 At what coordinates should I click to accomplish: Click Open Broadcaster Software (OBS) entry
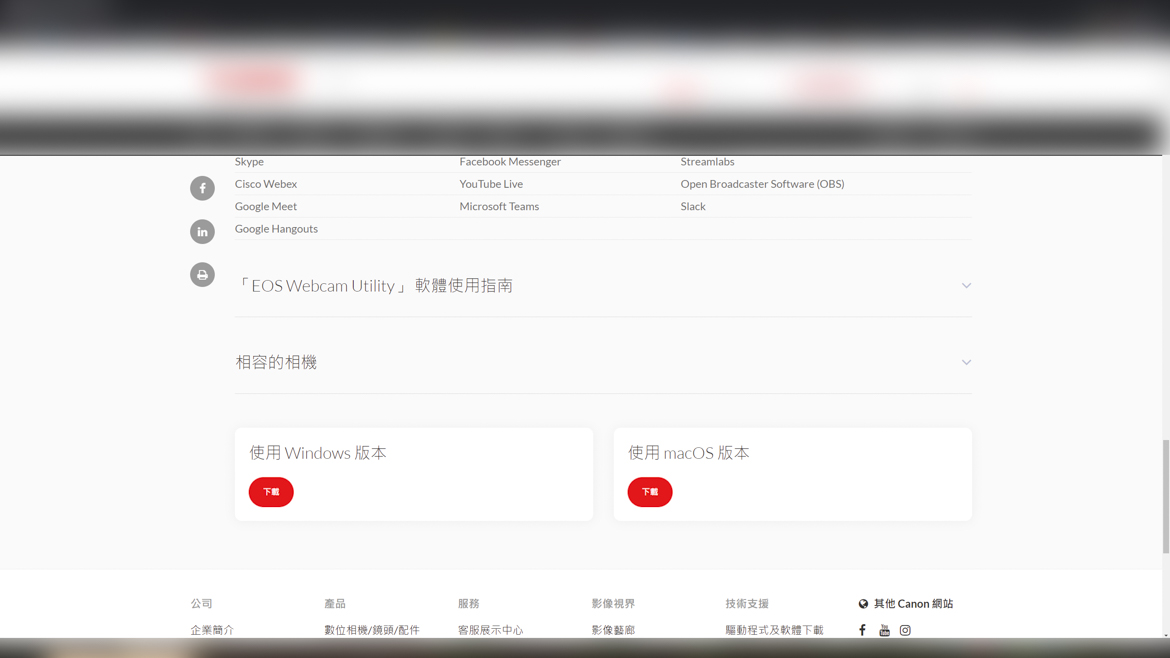click(x=763, y=184)
